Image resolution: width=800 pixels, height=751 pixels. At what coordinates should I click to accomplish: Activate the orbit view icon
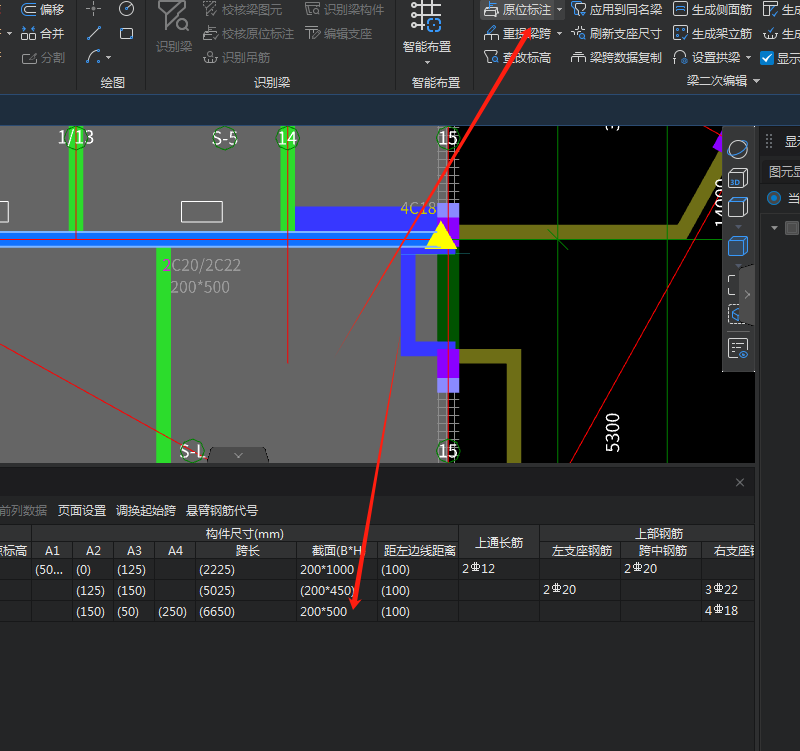click(738, 149)
